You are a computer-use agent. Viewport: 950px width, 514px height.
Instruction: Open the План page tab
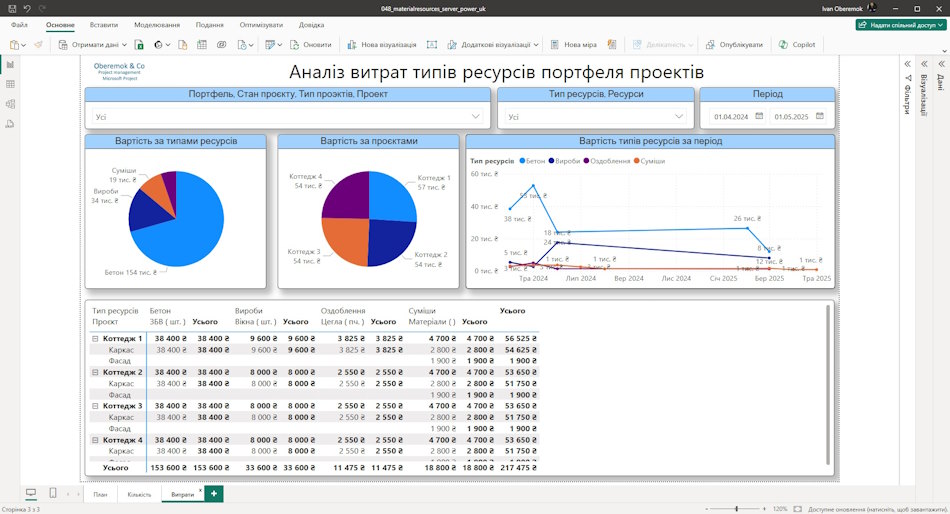point(100,495)
